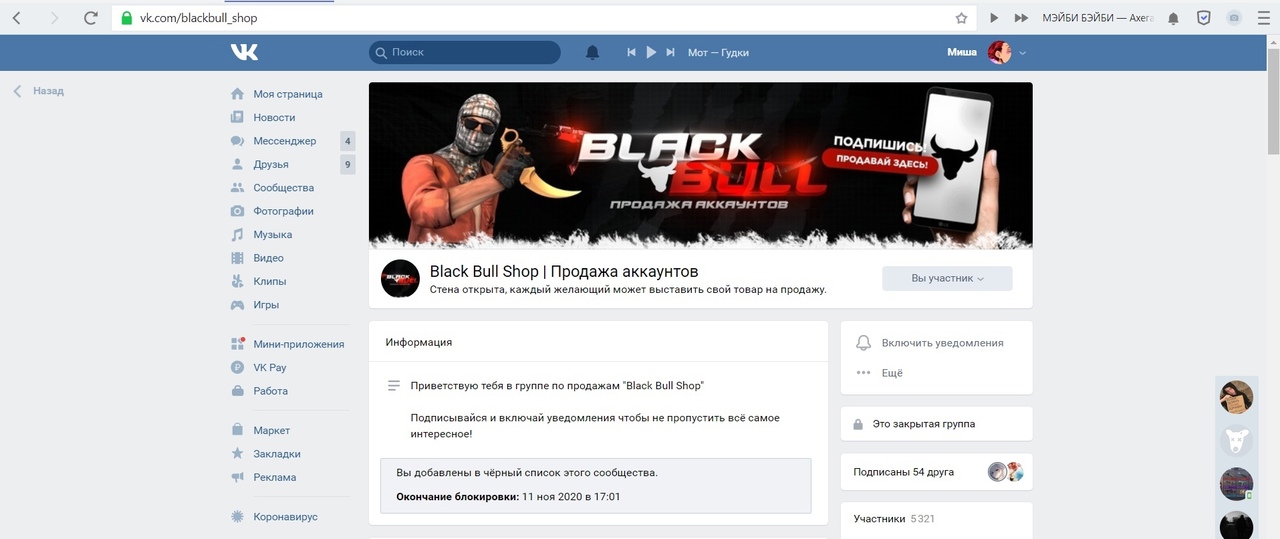Image resolution: width=1280 pixels, height=539 pixels.
Task: Open the Участники 5321 members list
Action: pyautogui.click(x=894, y=519)
